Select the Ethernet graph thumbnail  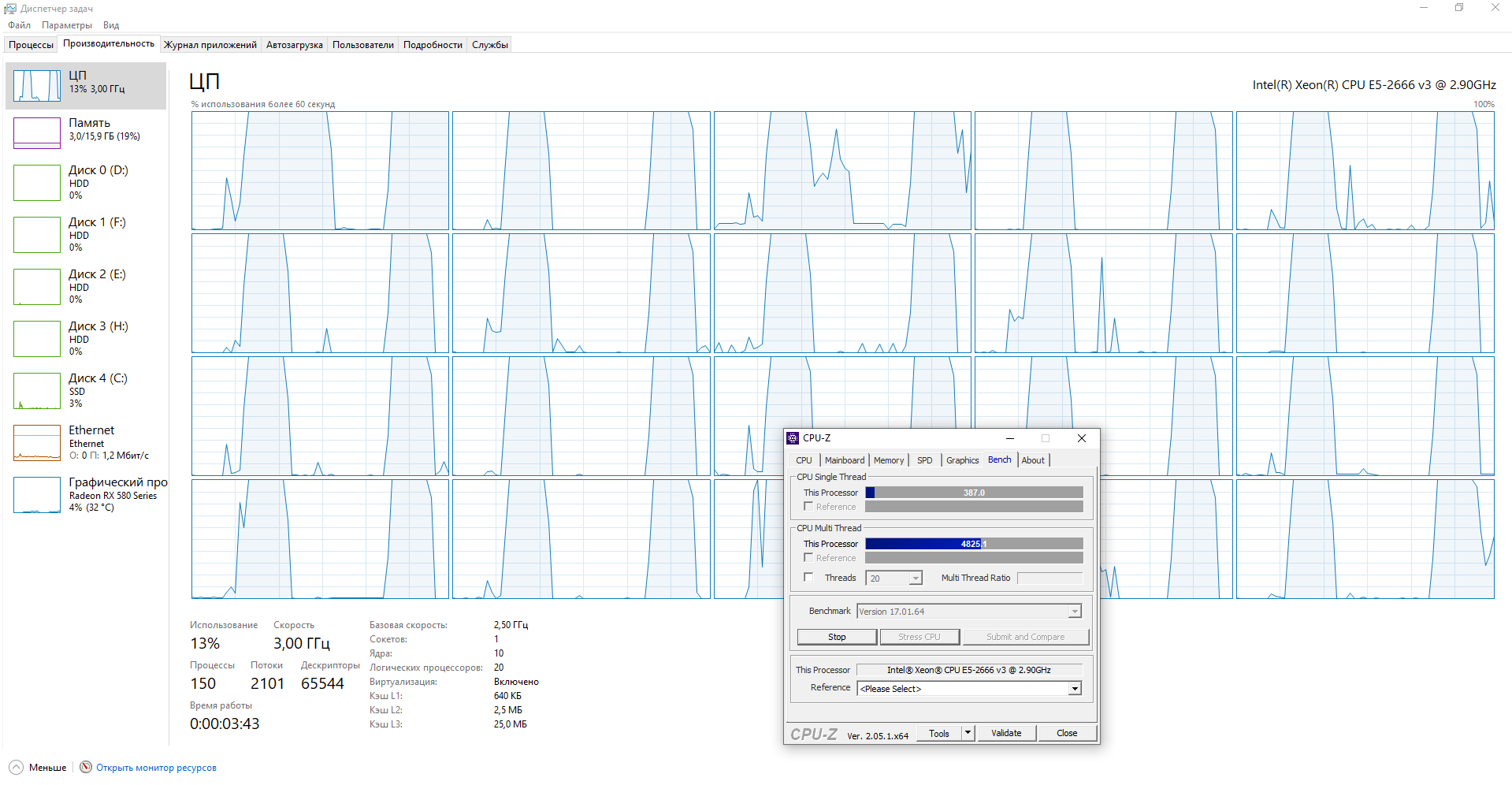click(x=37, y=442)
